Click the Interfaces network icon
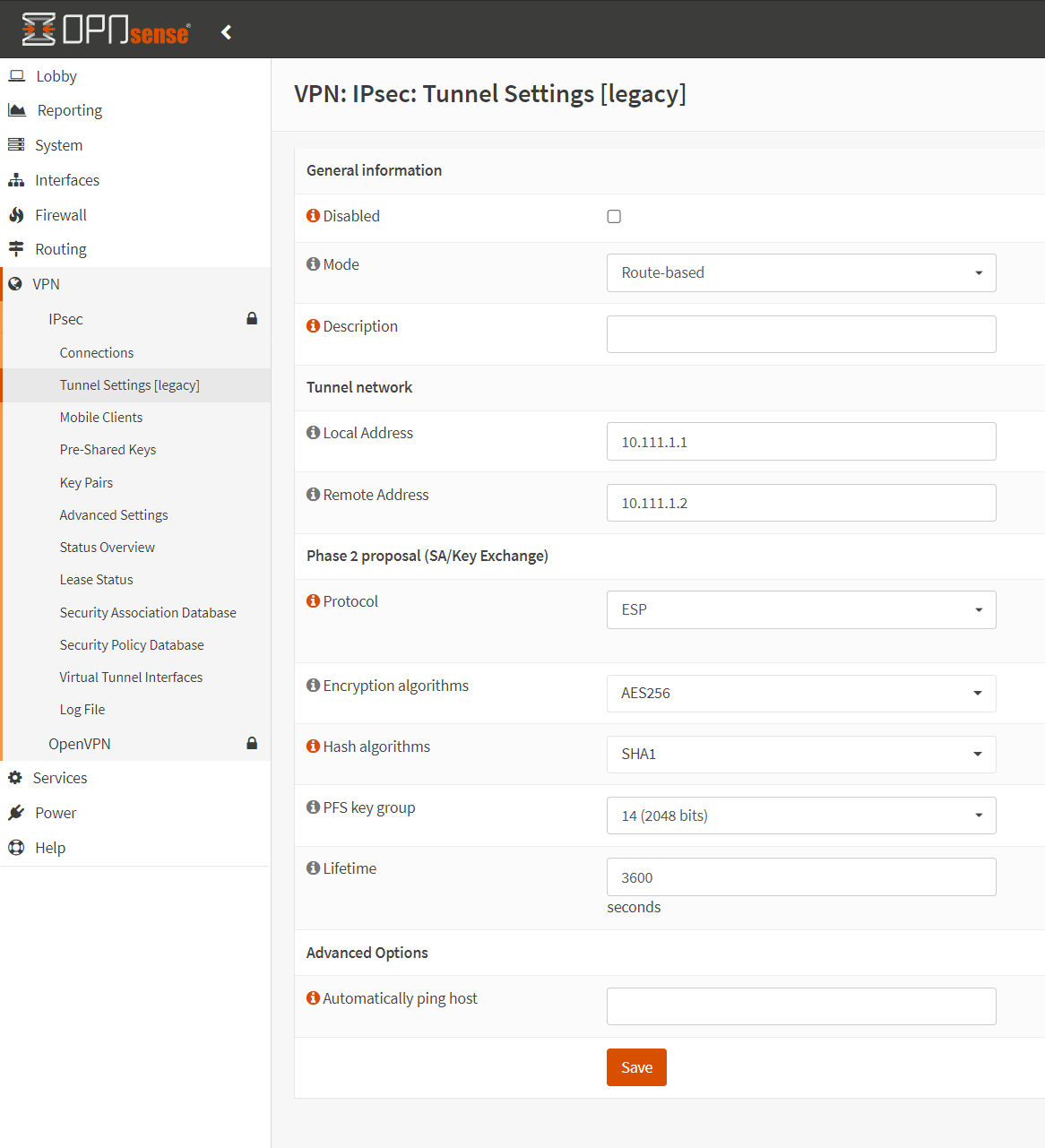1045x1148 pixels. [16, 179]
